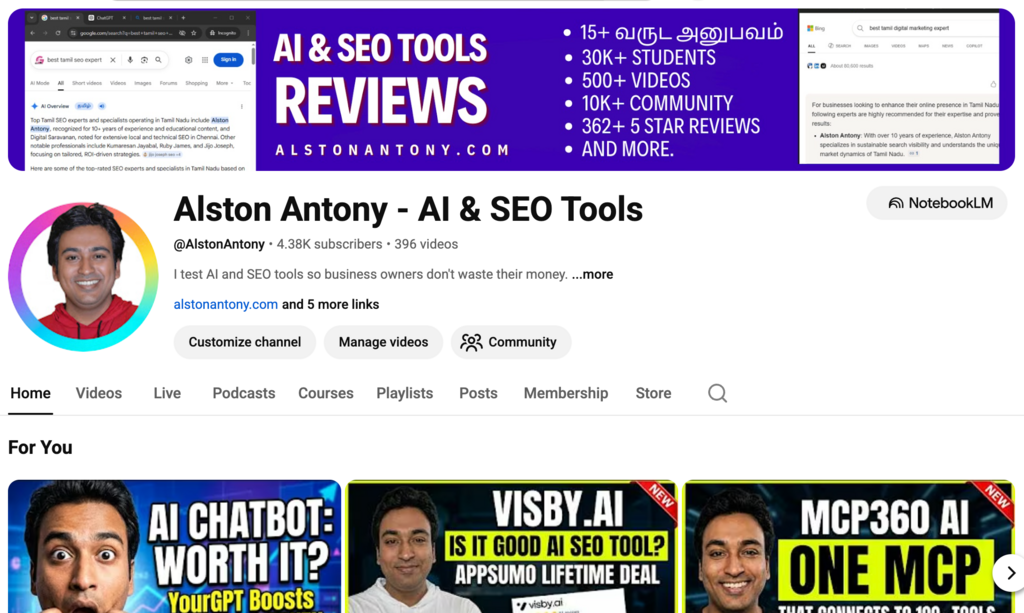Visit the alstonantony.com link
The width and height of the screenshot is (1024, 613).
(x=225, y=304)
